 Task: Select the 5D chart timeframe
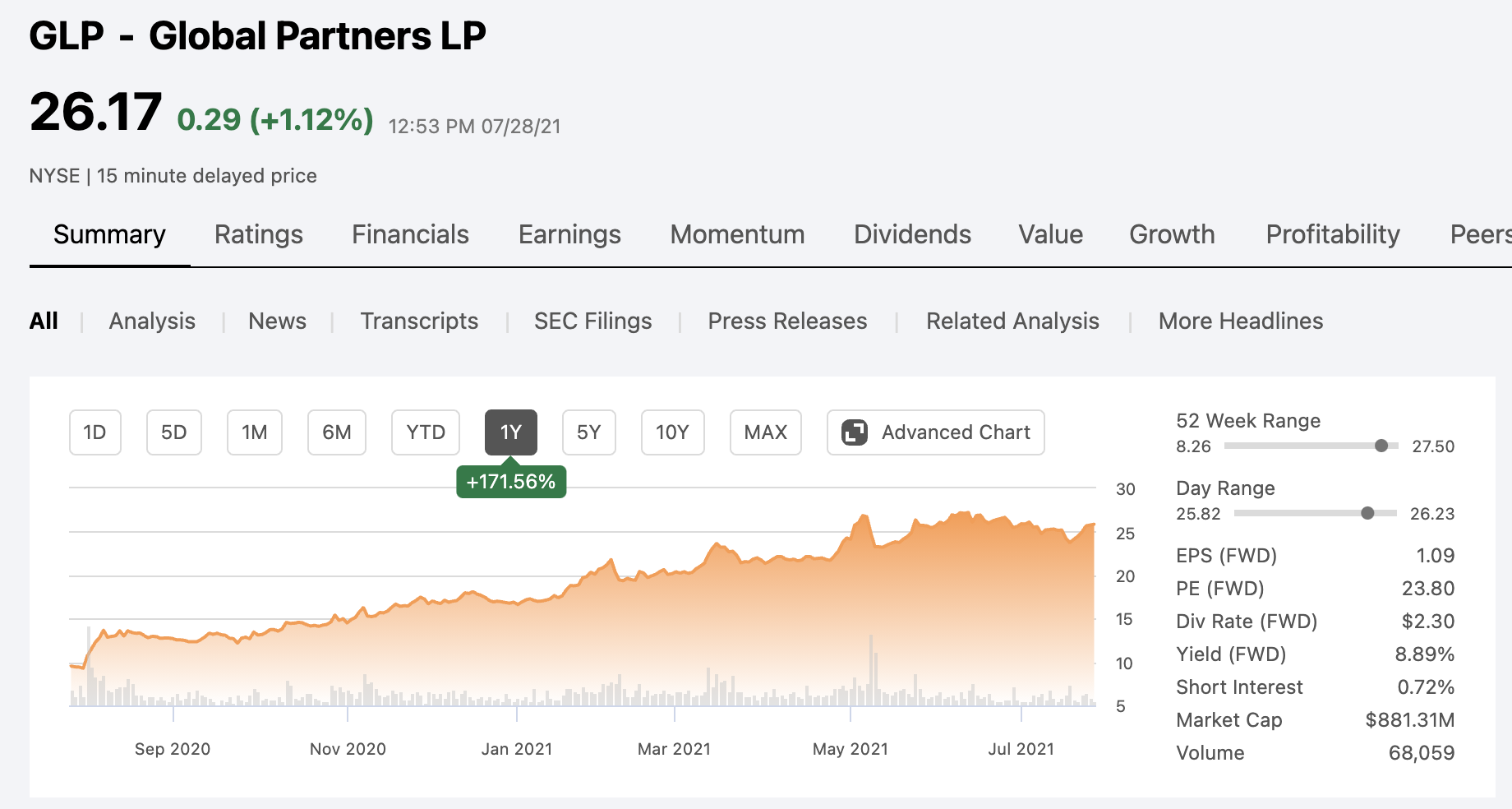tap(173, 432)
